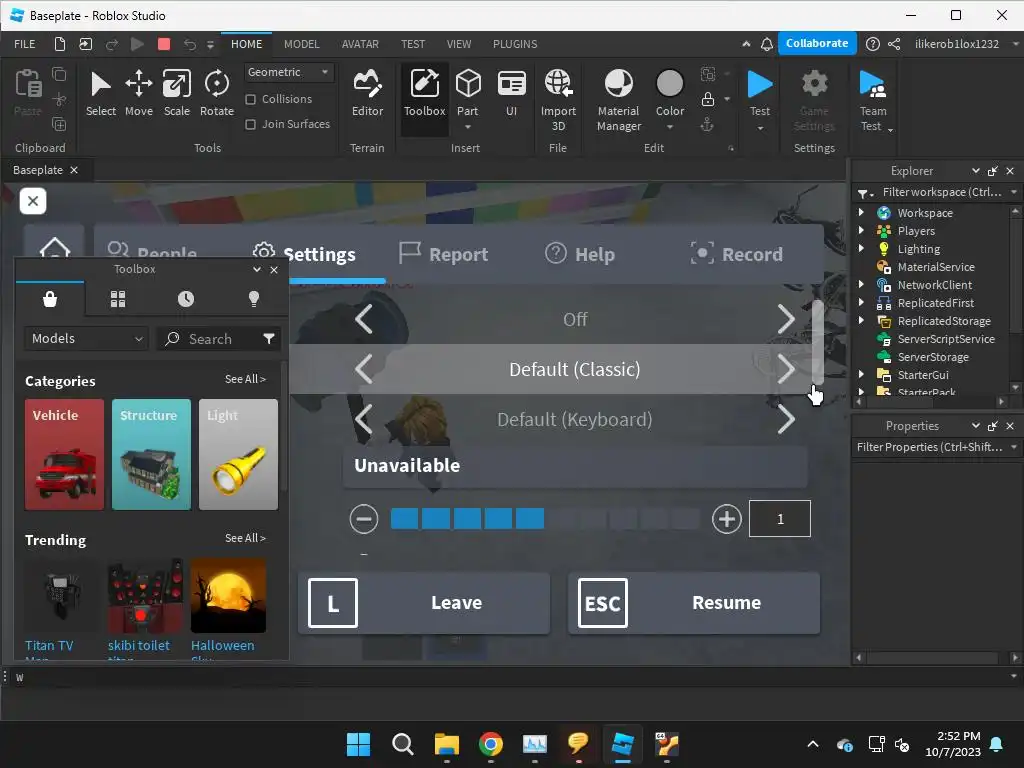Open the Models category dropdown in Toolbox
Viewport: 1024px width, 768px height.
(86, 338)
